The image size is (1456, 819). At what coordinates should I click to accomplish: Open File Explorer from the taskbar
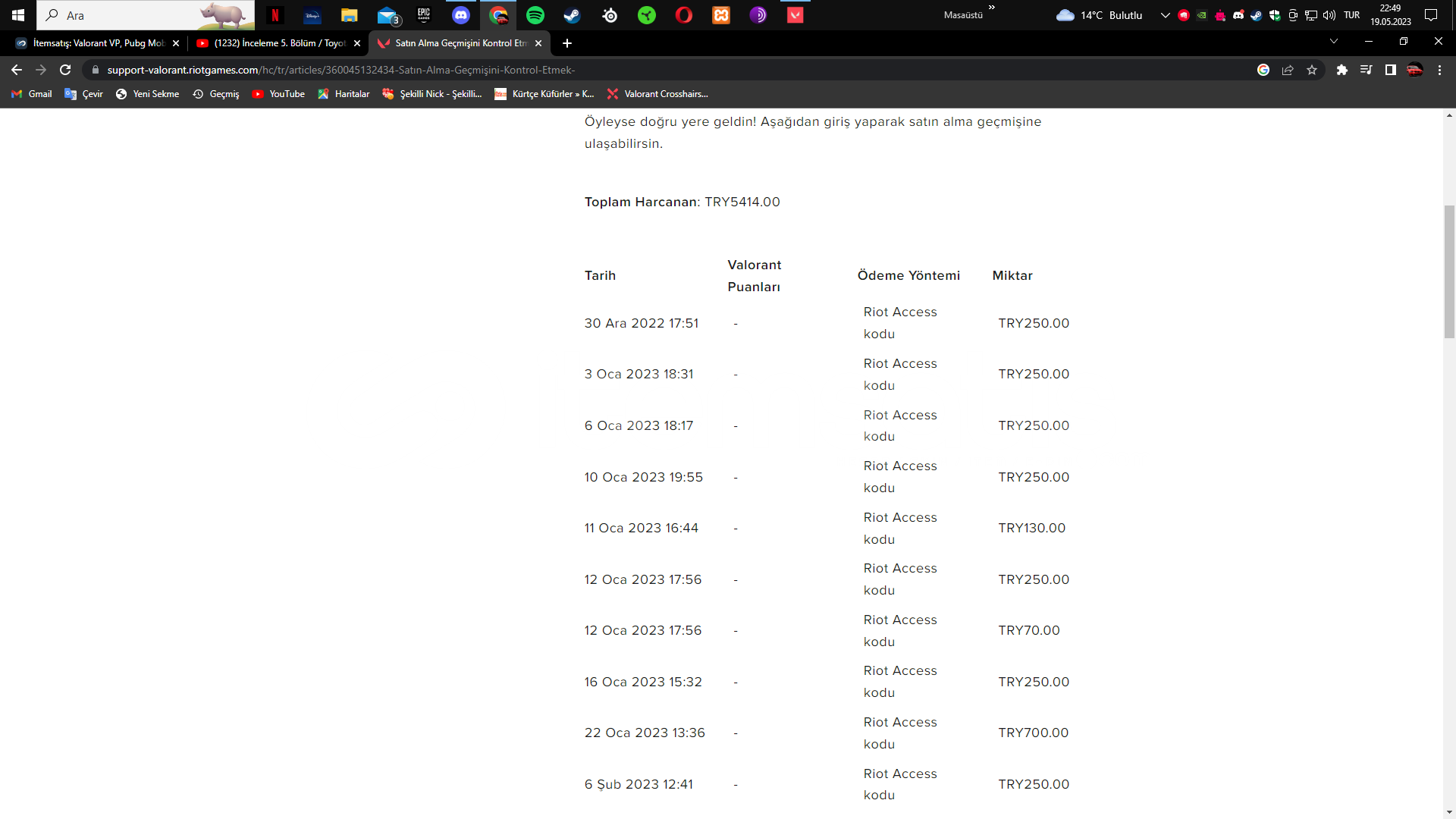[x=350, y=15]
